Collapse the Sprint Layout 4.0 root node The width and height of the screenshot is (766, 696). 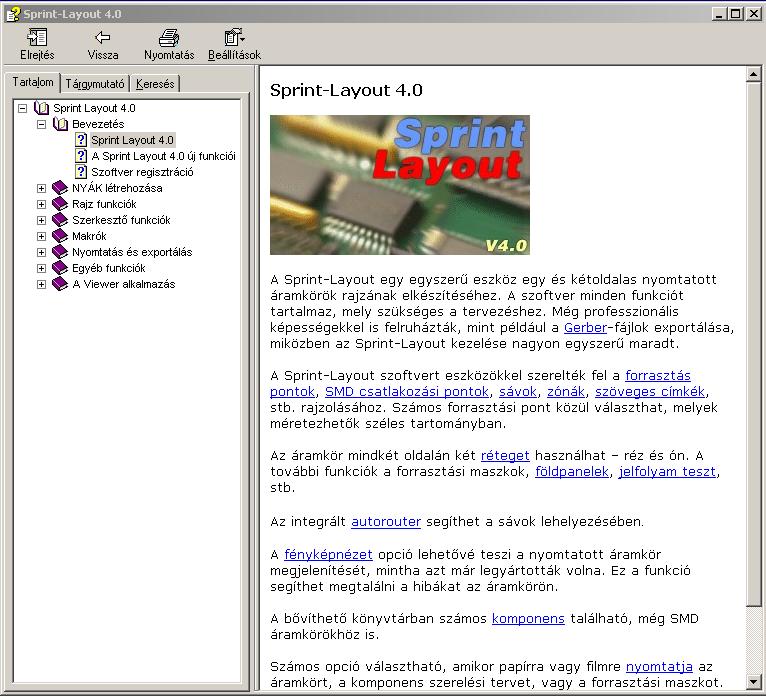(22, 108)
